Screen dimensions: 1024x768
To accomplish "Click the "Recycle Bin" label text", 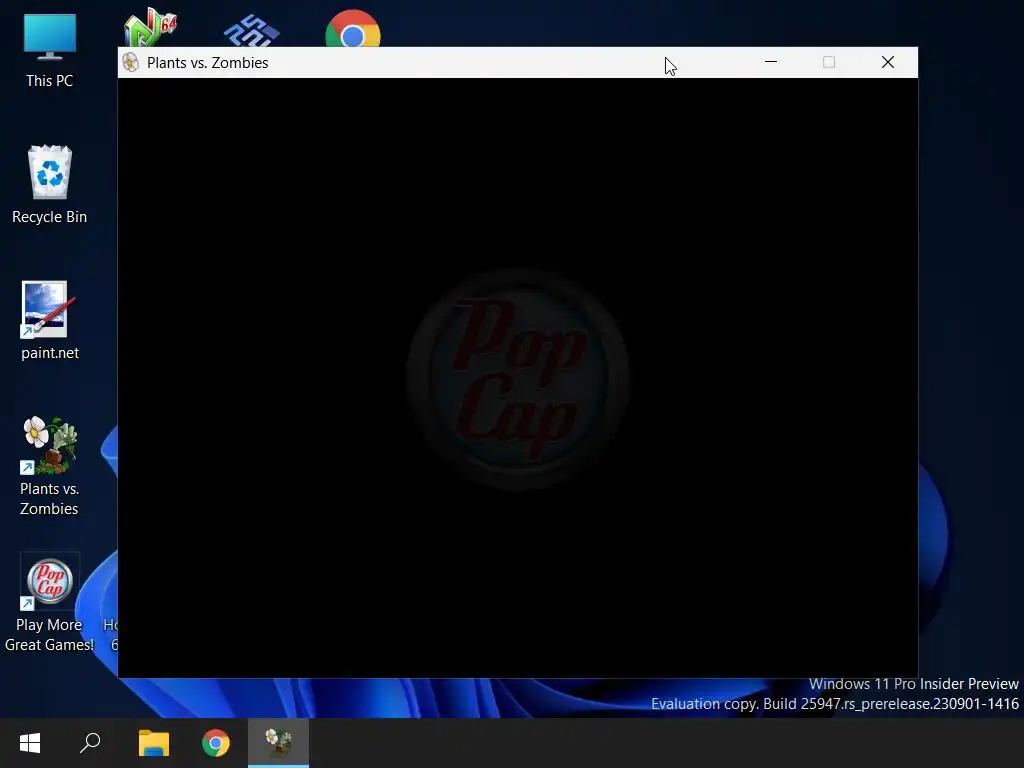I will pyautogui.click(x=50, y=217).
